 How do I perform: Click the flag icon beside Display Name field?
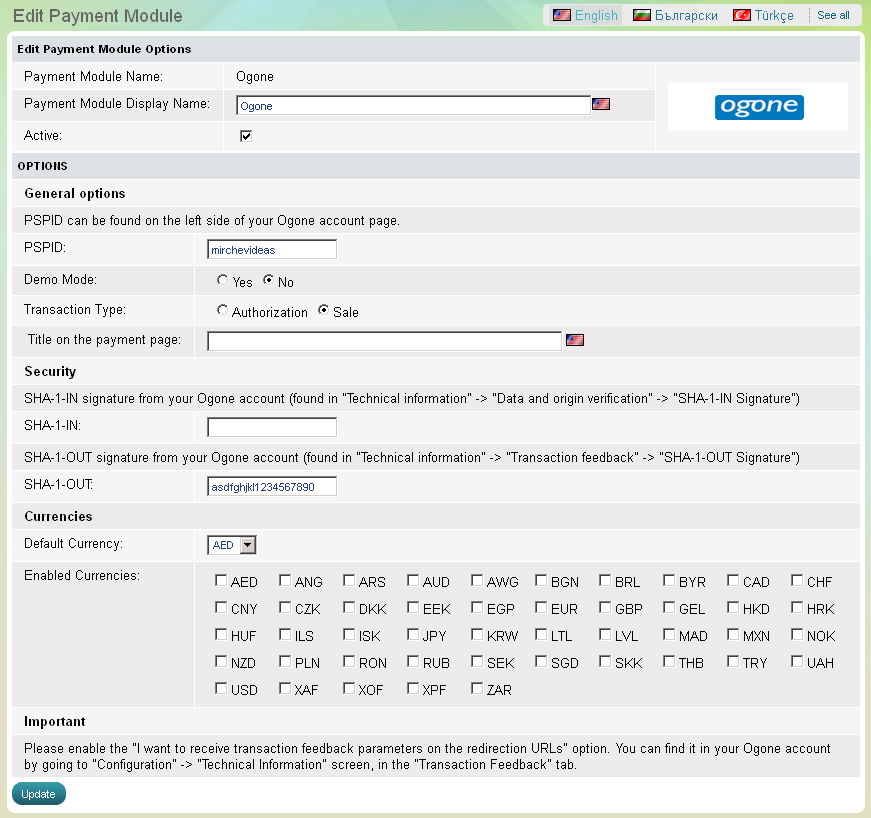click(600, 104)
